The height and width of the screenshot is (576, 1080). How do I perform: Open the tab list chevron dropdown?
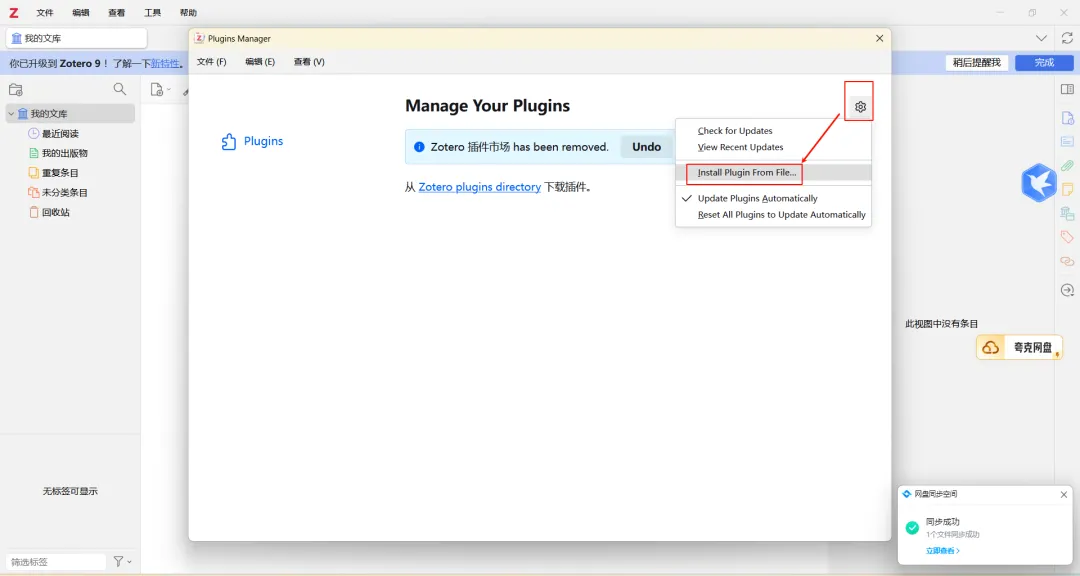point(1041,38)
